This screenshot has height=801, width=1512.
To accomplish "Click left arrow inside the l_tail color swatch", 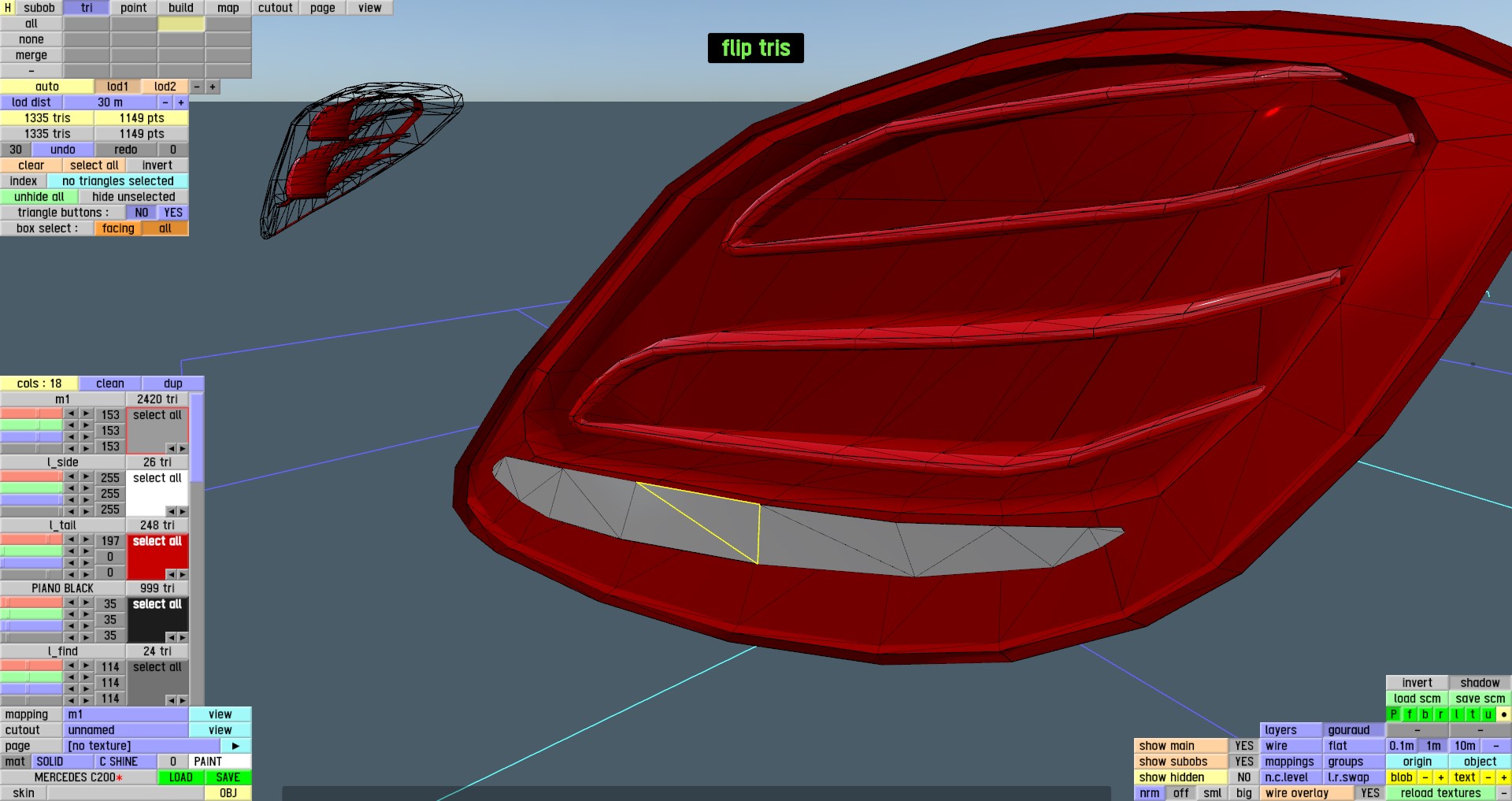I will (x=172, y=574).
